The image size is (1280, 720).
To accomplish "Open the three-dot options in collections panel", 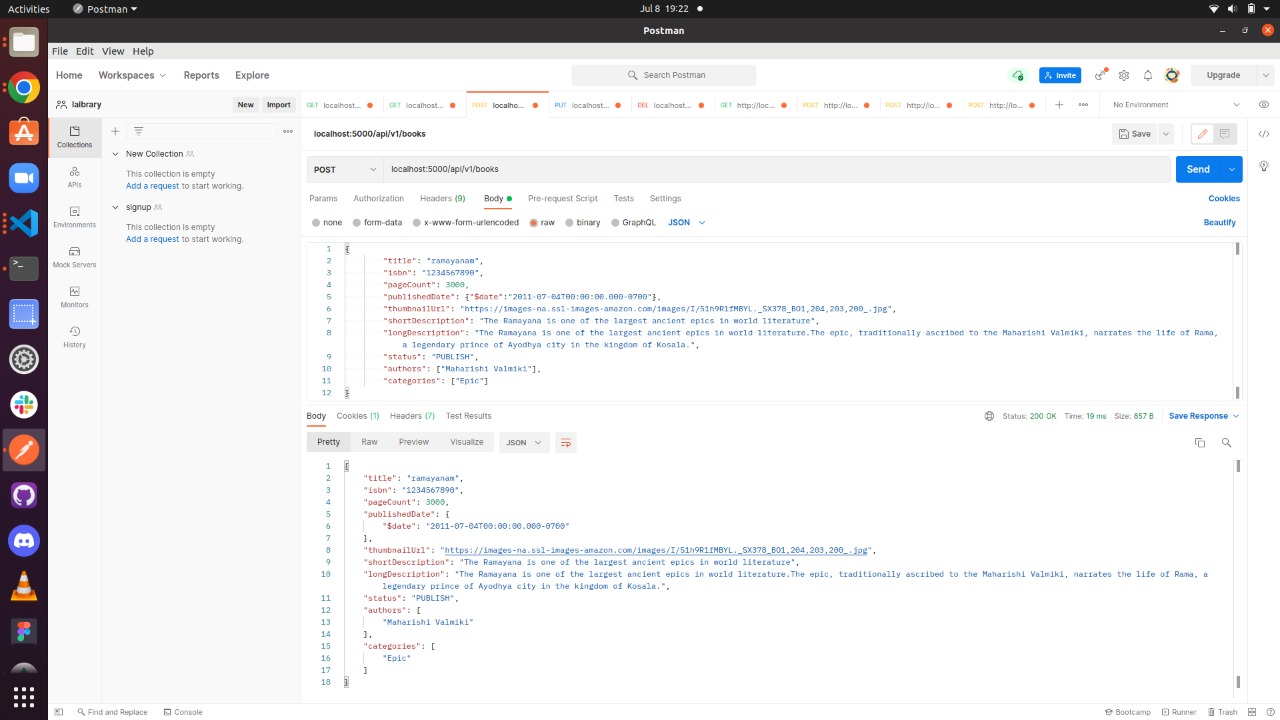I will 288,131.
